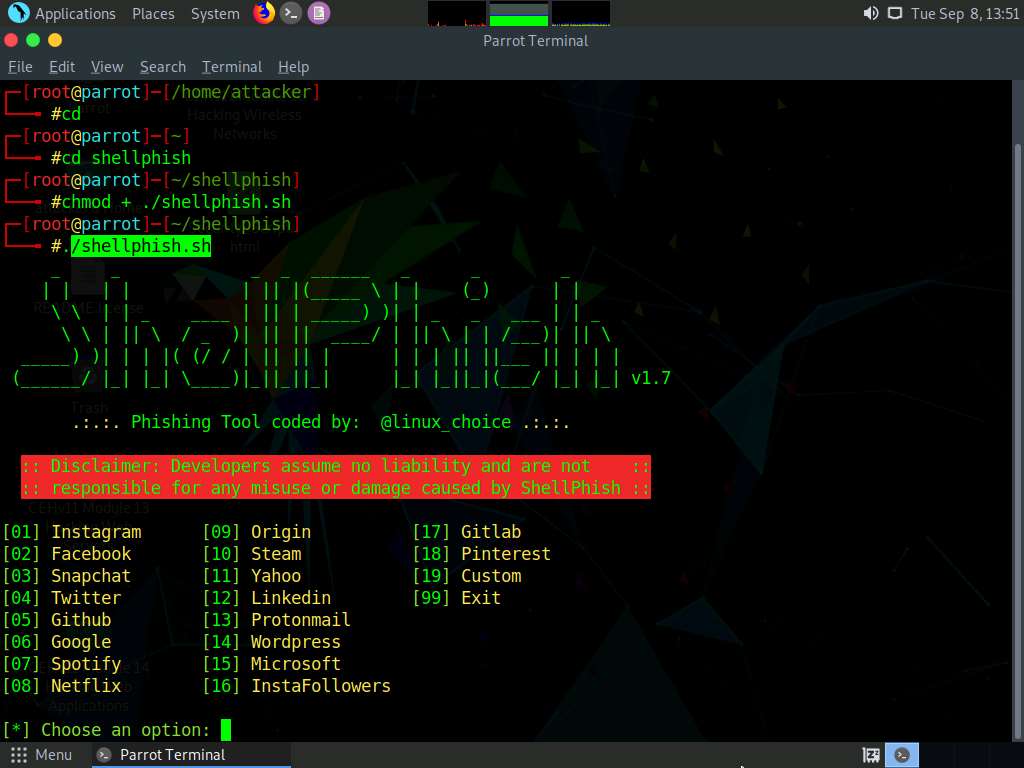This screenshot has height=768, width=1024.
Task: Open the Menu grid icon in bottom panel
Action: click(19, 755)
